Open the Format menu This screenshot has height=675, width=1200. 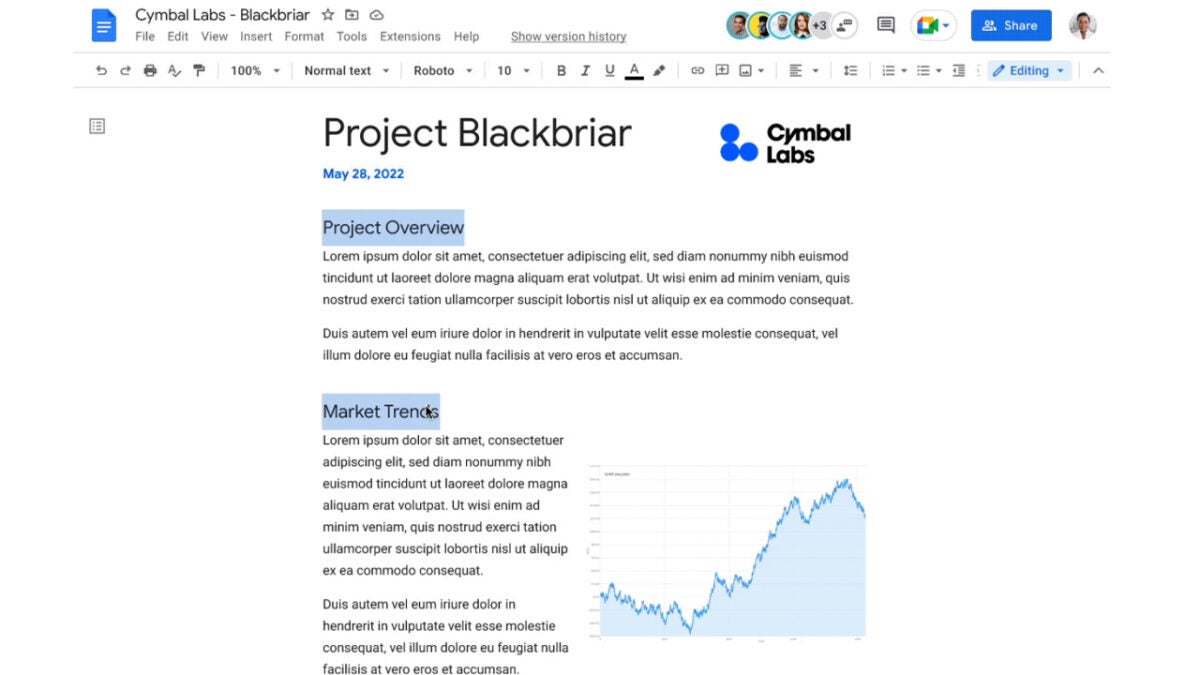click(x=304, y=35)
